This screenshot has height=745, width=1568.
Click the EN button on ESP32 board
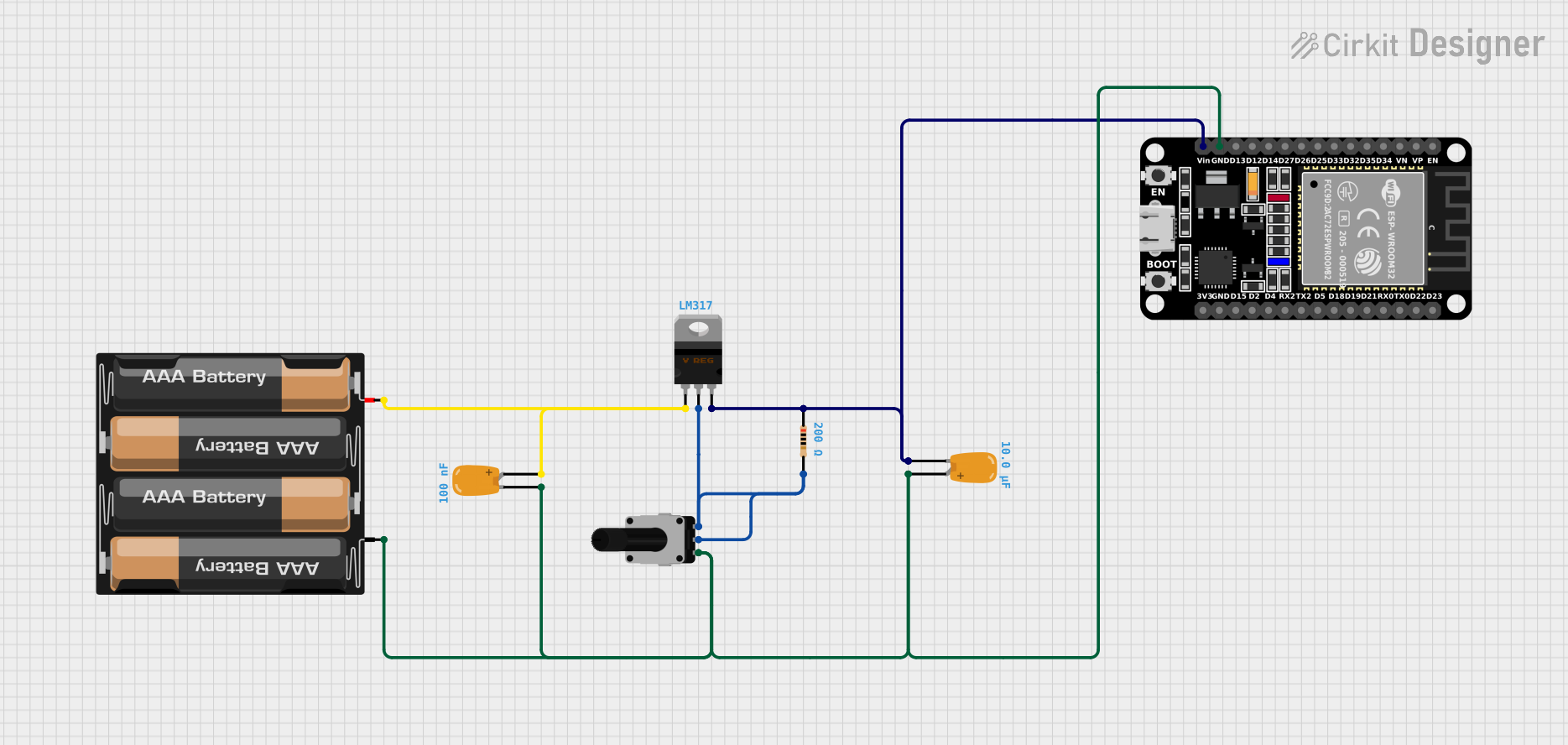pos(1158,175)
